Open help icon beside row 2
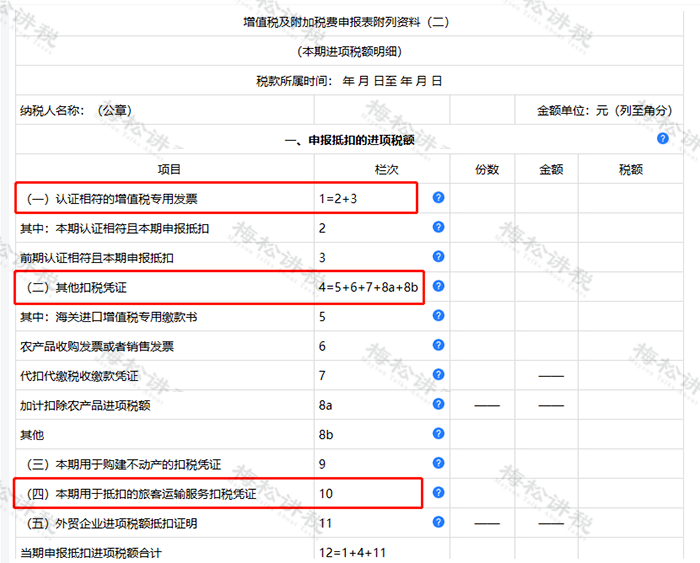This screenshot has height=563, width=700. (x=438, y=227)
